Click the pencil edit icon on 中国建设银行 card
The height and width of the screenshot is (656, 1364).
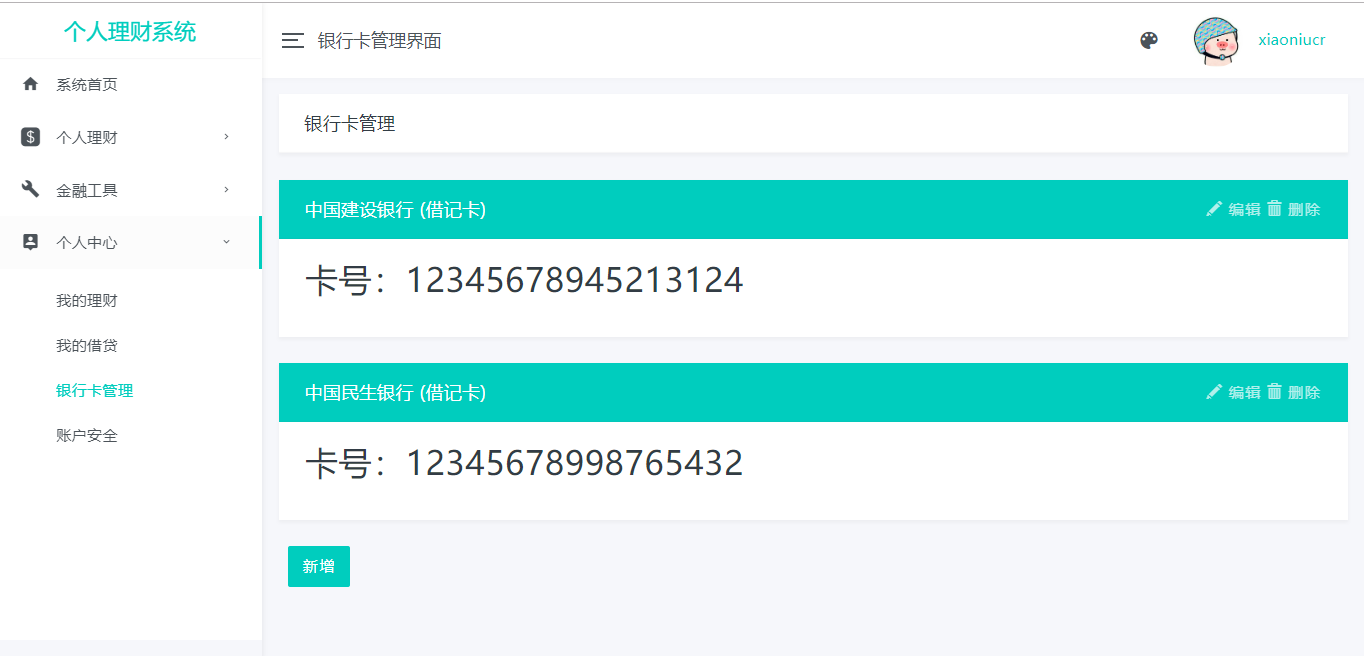[x=1214, y=208]
